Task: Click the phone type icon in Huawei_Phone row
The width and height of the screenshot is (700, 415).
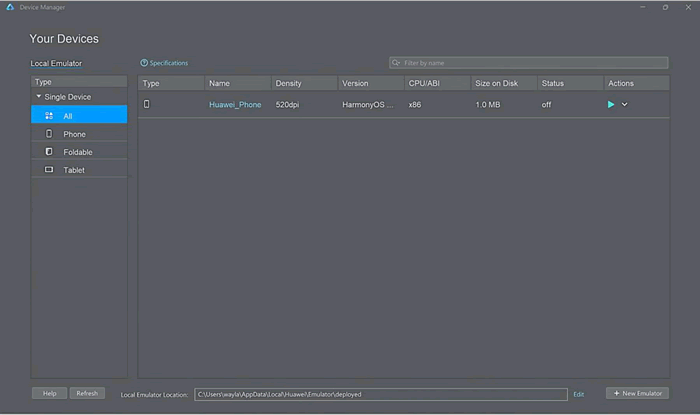Action: click(146, 104)
